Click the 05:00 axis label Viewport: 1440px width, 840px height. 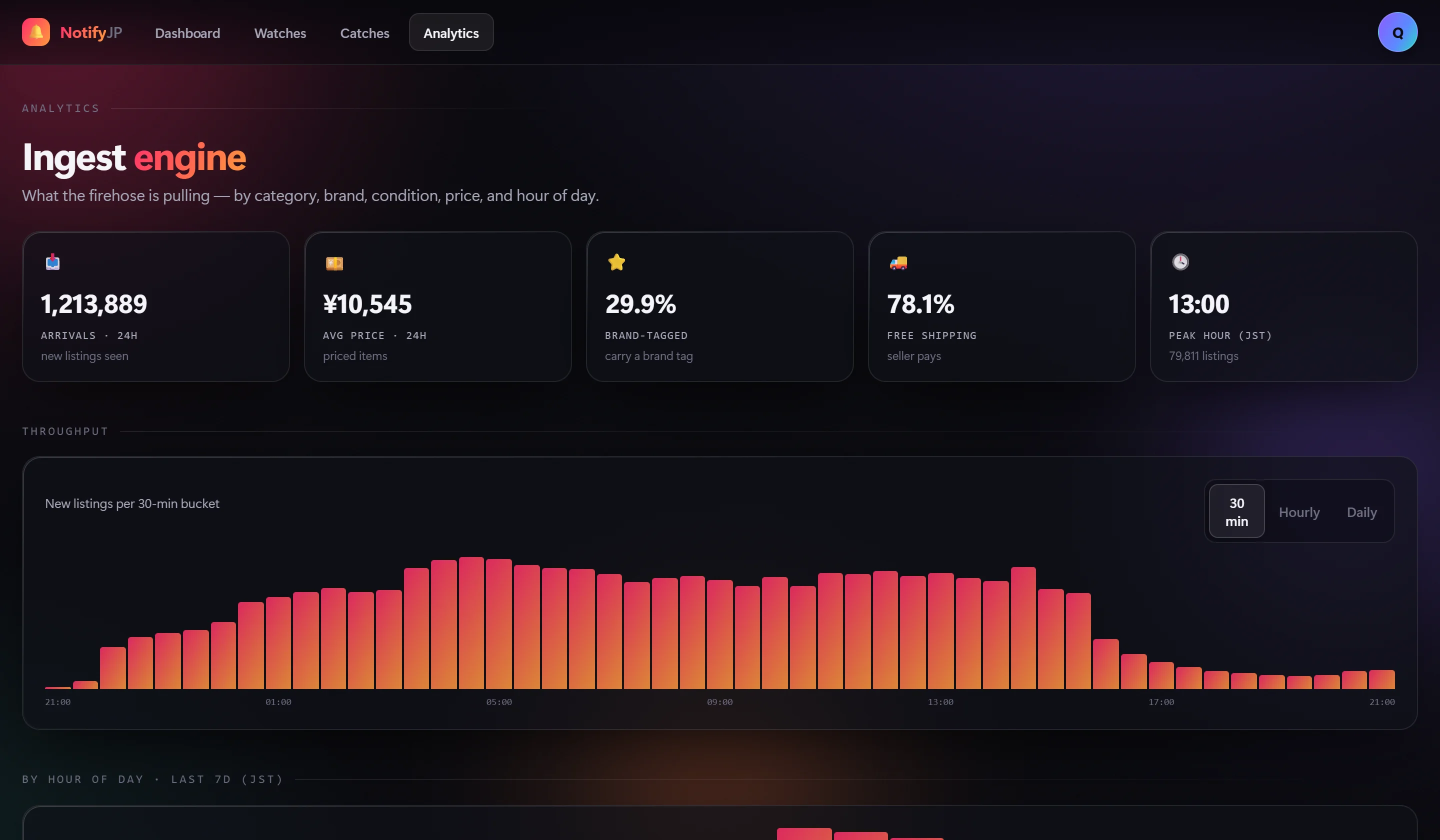(x=499, y=701)
